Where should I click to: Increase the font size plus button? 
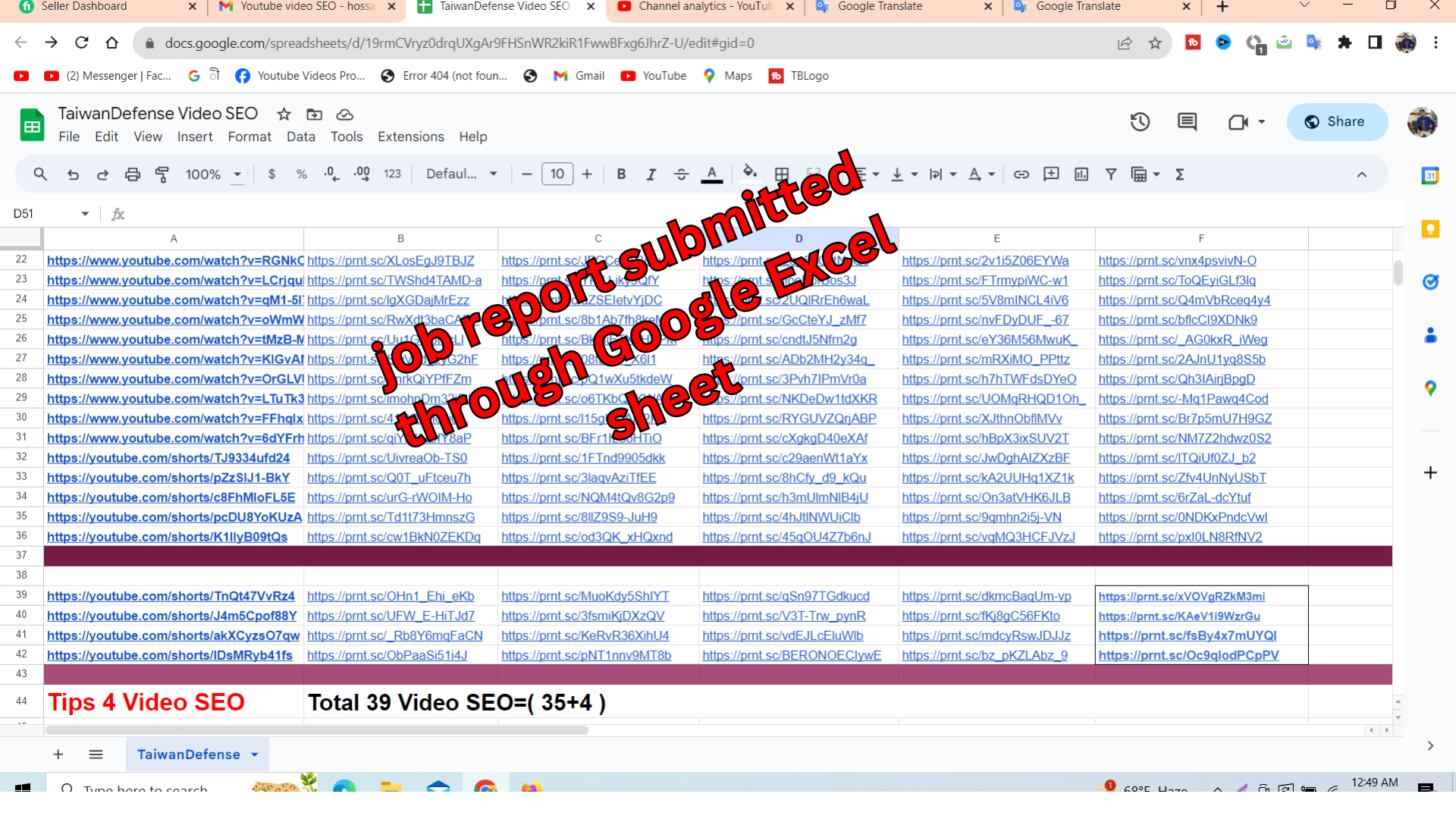[587, 174]
